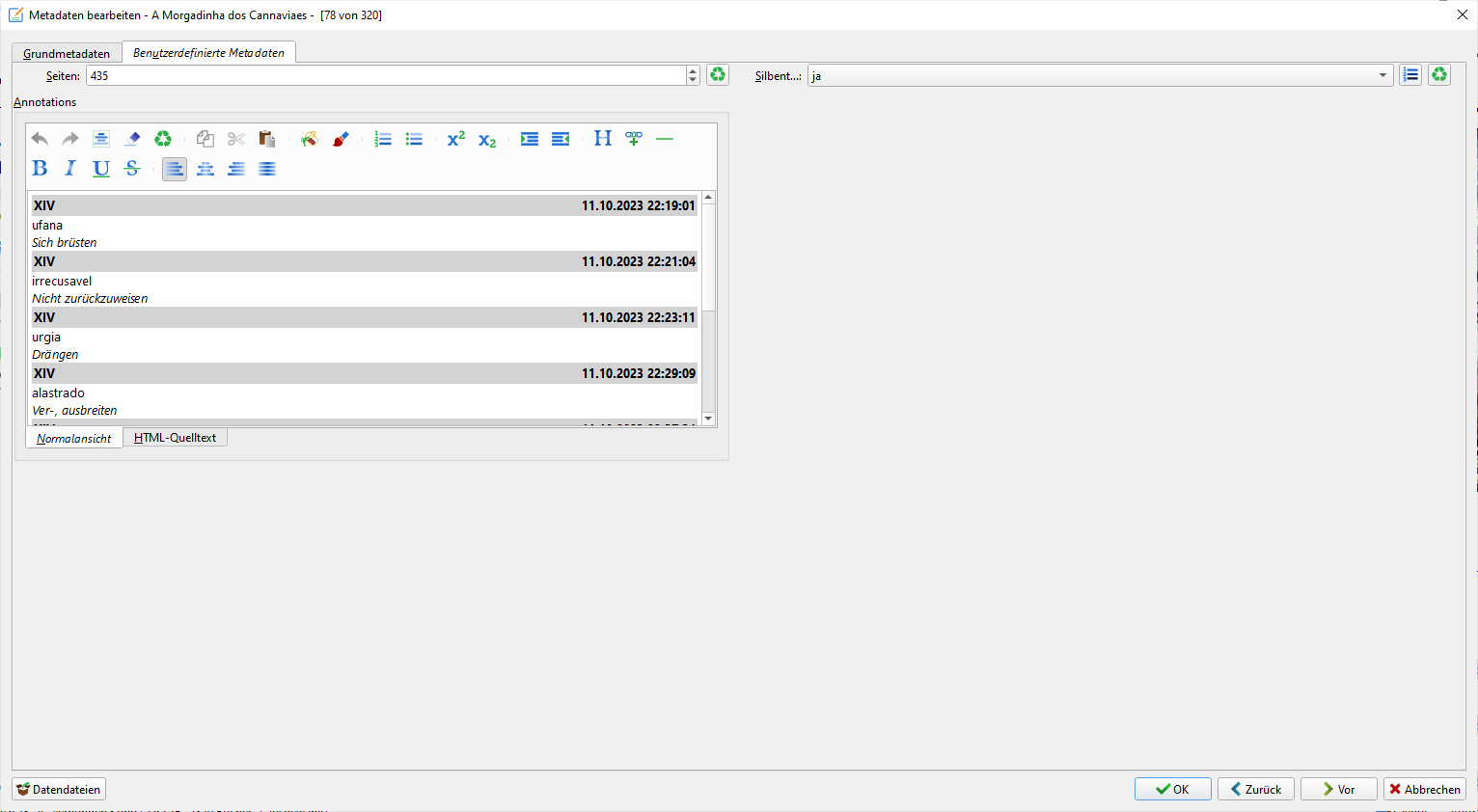Screen dimensions: 1478x812
Task: Click the word 'urgia'
Action: (46, 337)
